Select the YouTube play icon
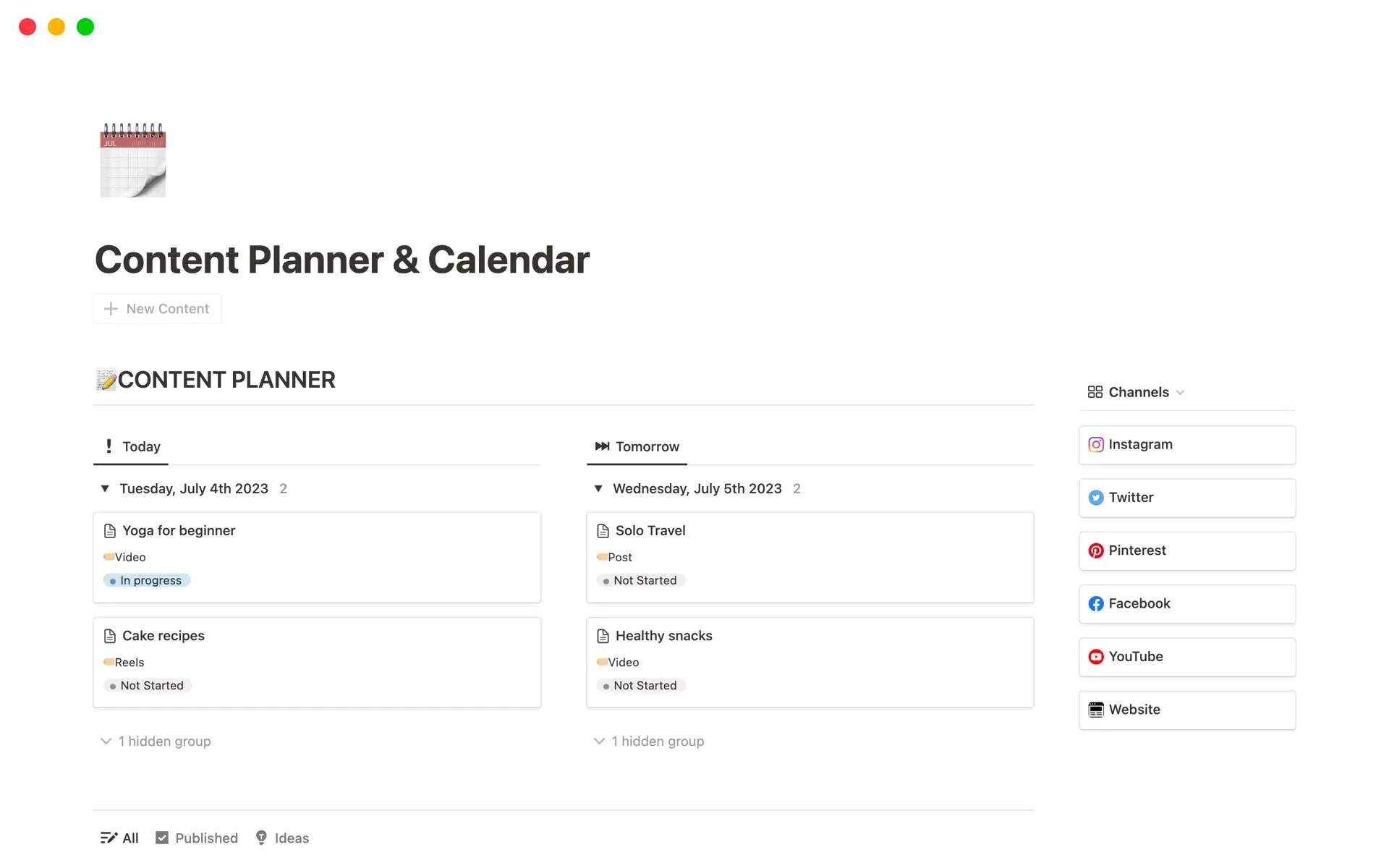The image size is (1389, 868). 1096,657
